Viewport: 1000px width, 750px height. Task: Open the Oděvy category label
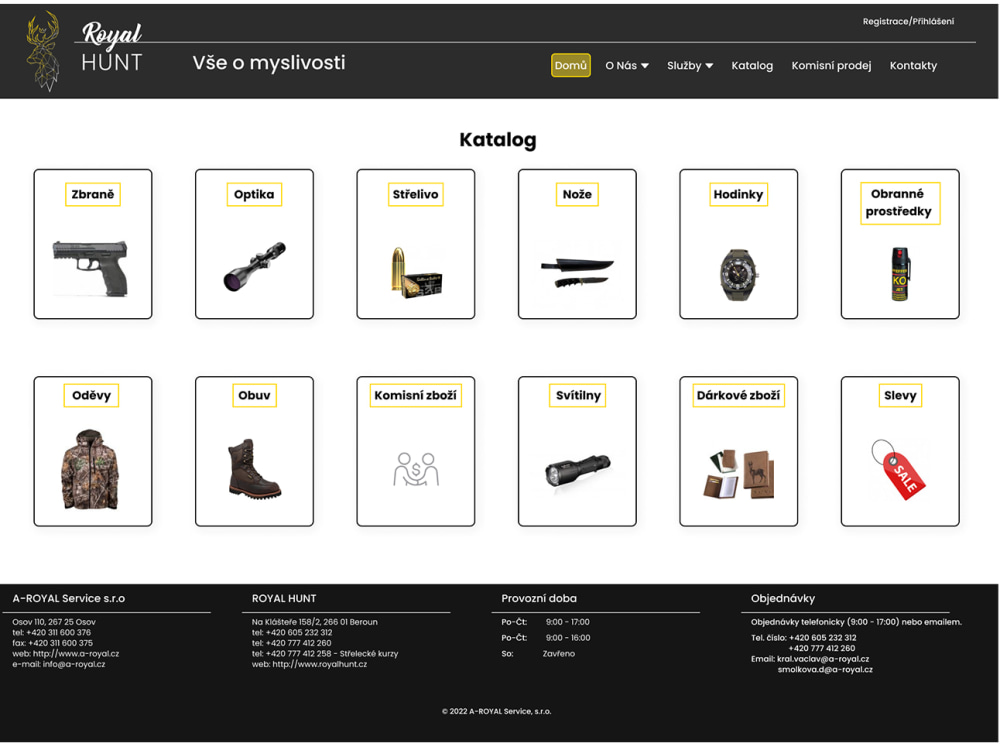coord(91,395)
